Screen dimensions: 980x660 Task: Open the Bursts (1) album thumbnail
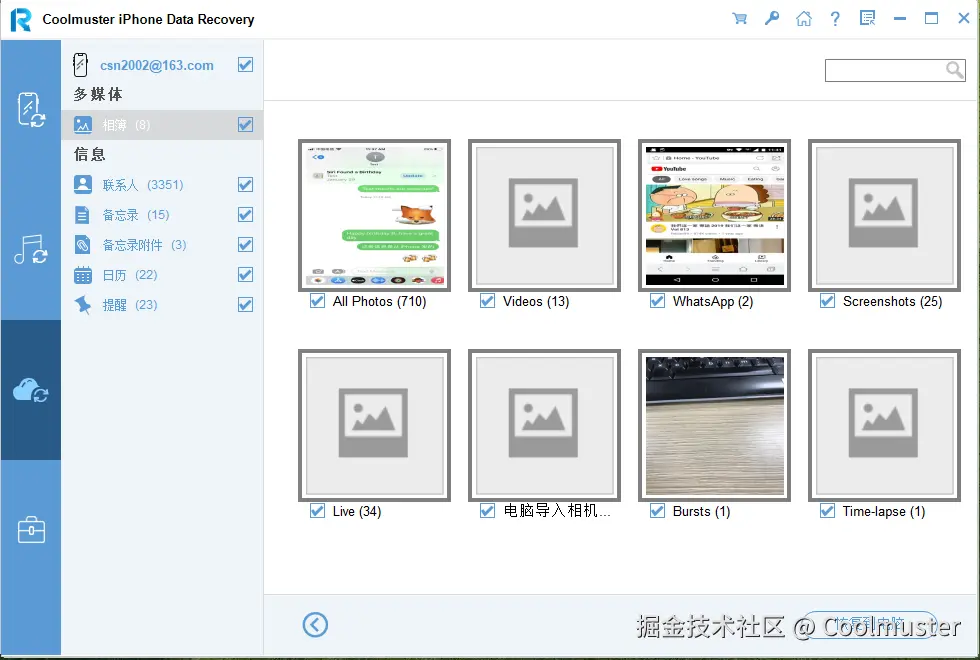click(714, 425)
